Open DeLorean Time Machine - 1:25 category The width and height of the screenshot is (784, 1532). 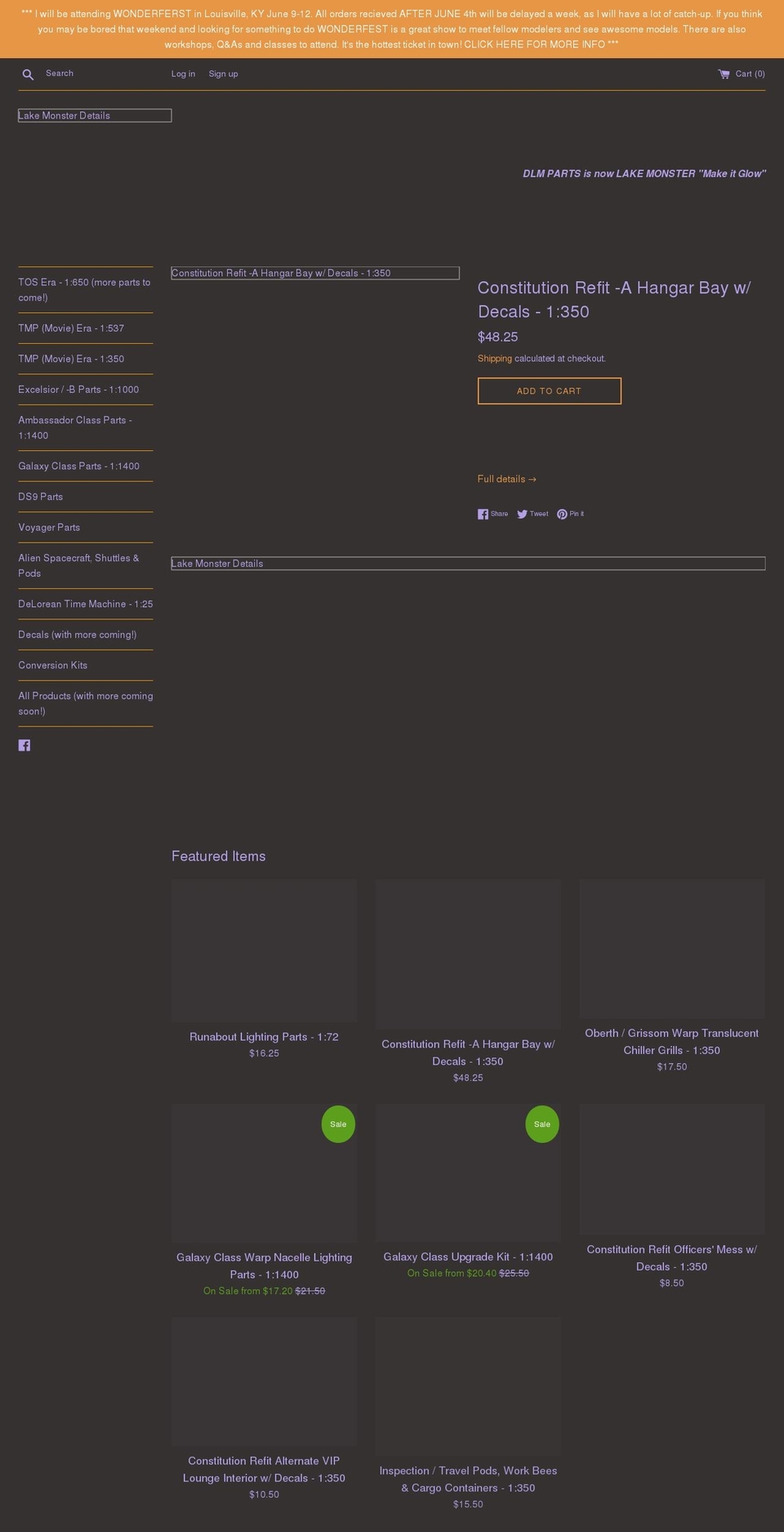tap(86, 604)
